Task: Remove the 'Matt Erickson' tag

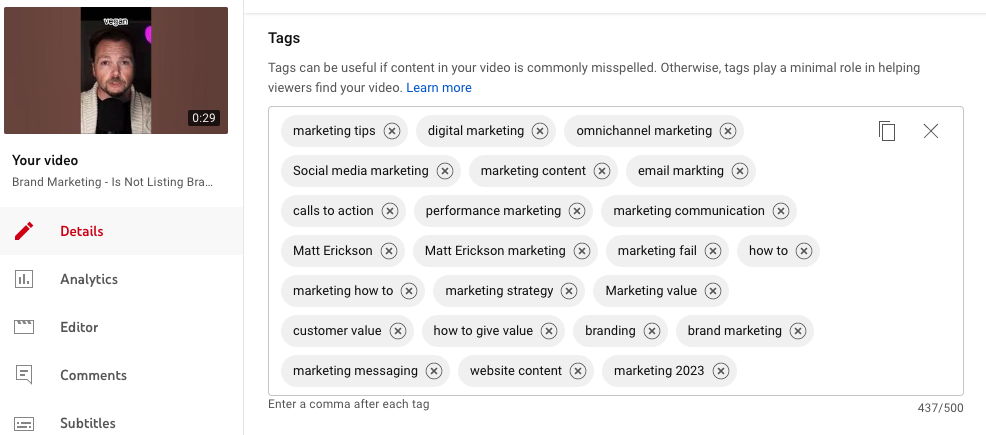Action: [x=389, y=251]
